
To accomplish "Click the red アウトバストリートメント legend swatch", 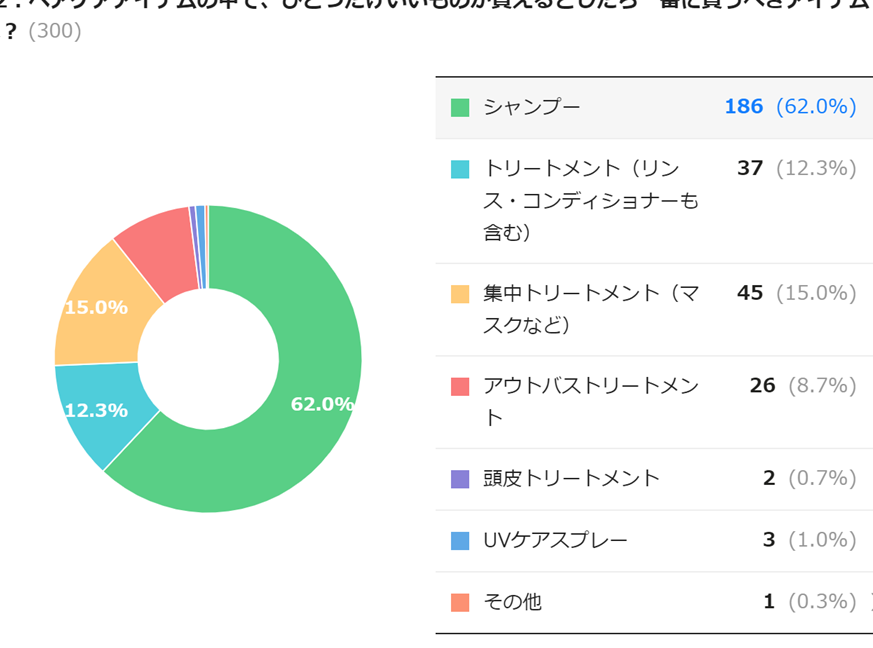I will [x=460, y=386].
